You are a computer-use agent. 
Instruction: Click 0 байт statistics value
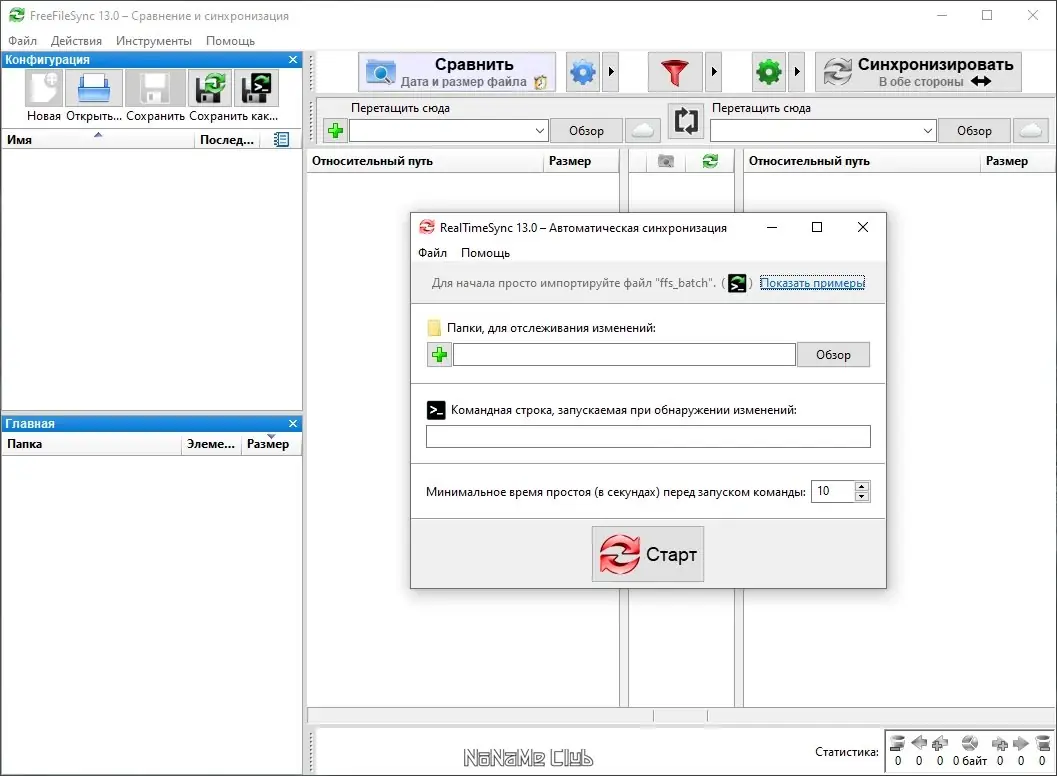coord(969,760)
